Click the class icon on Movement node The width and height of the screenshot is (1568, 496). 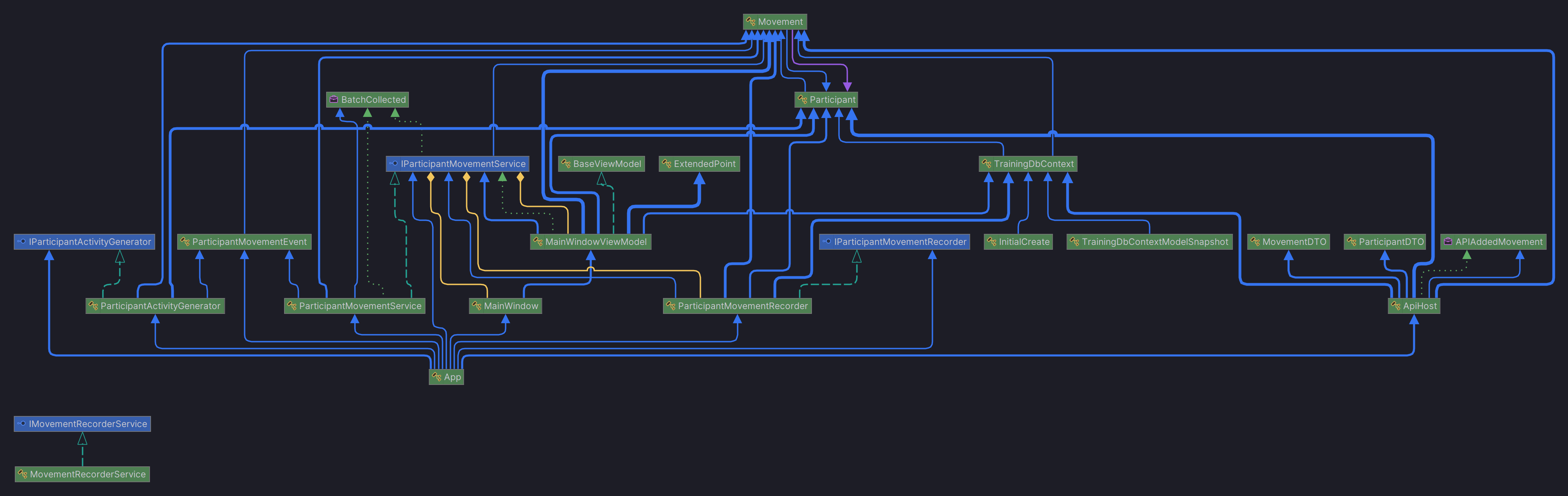(751, 22)
